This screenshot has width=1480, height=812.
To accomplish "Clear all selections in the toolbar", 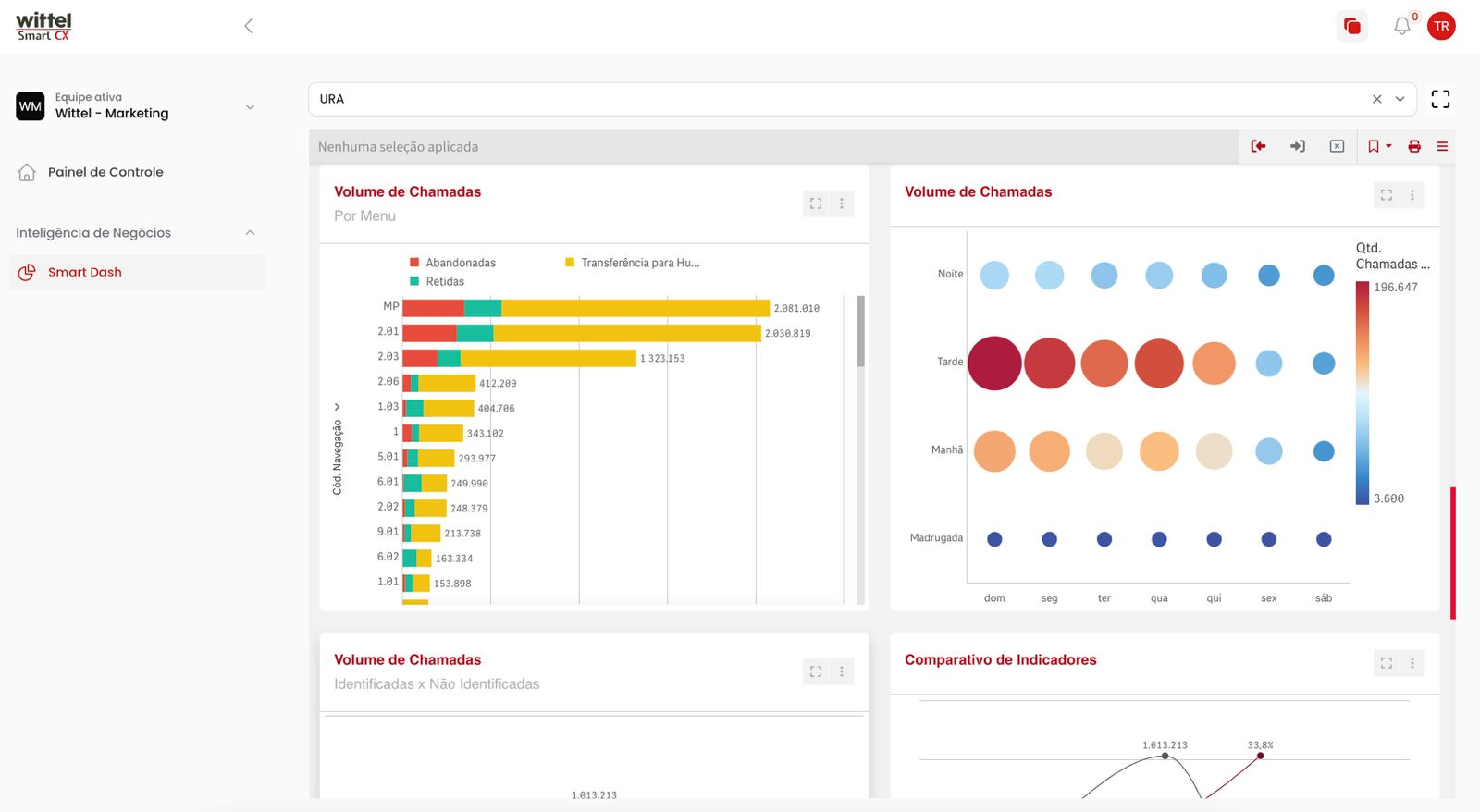I will coord(1337,146).
